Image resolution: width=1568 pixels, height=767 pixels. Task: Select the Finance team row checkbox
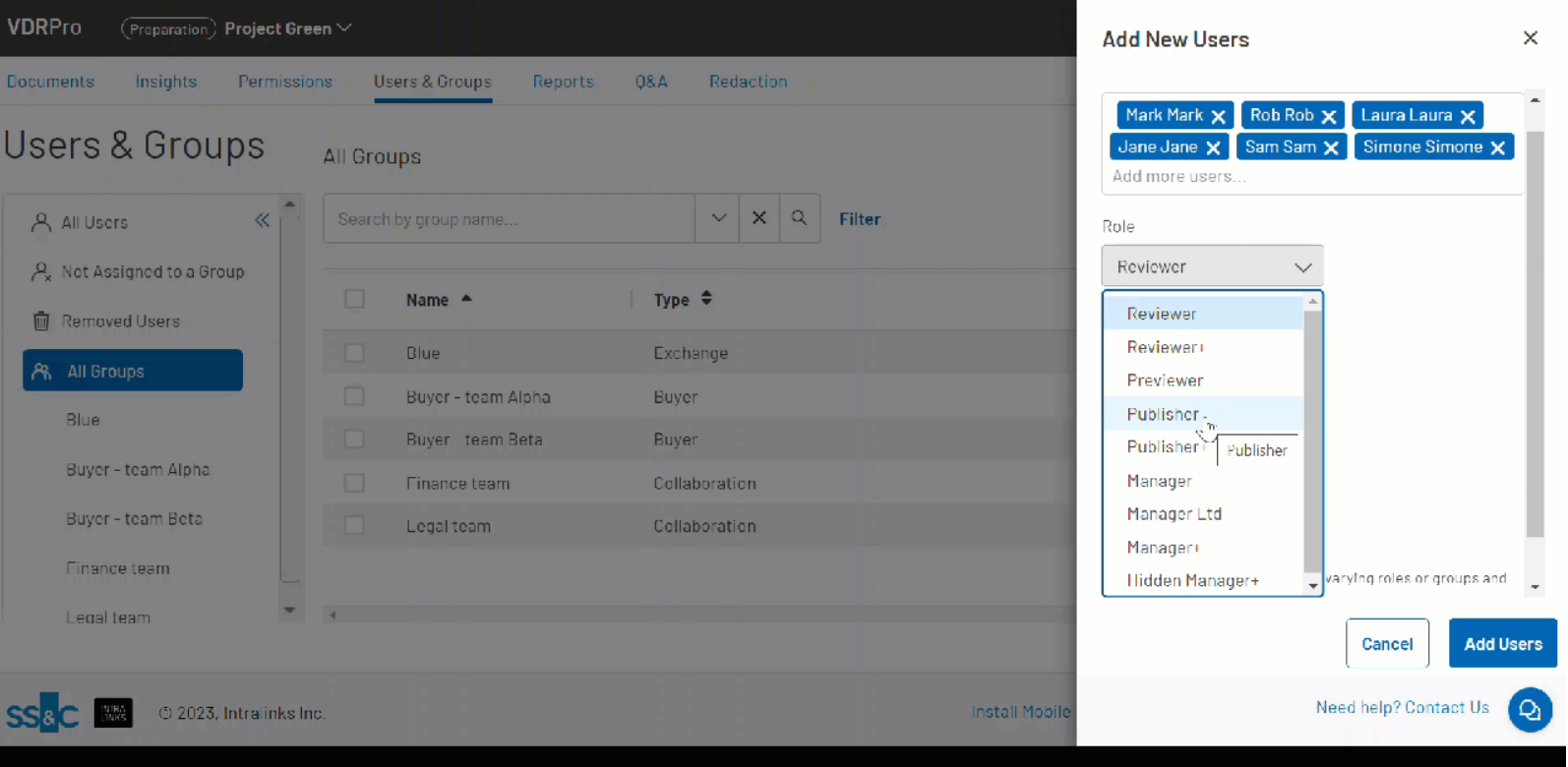[x=354, y=483]
